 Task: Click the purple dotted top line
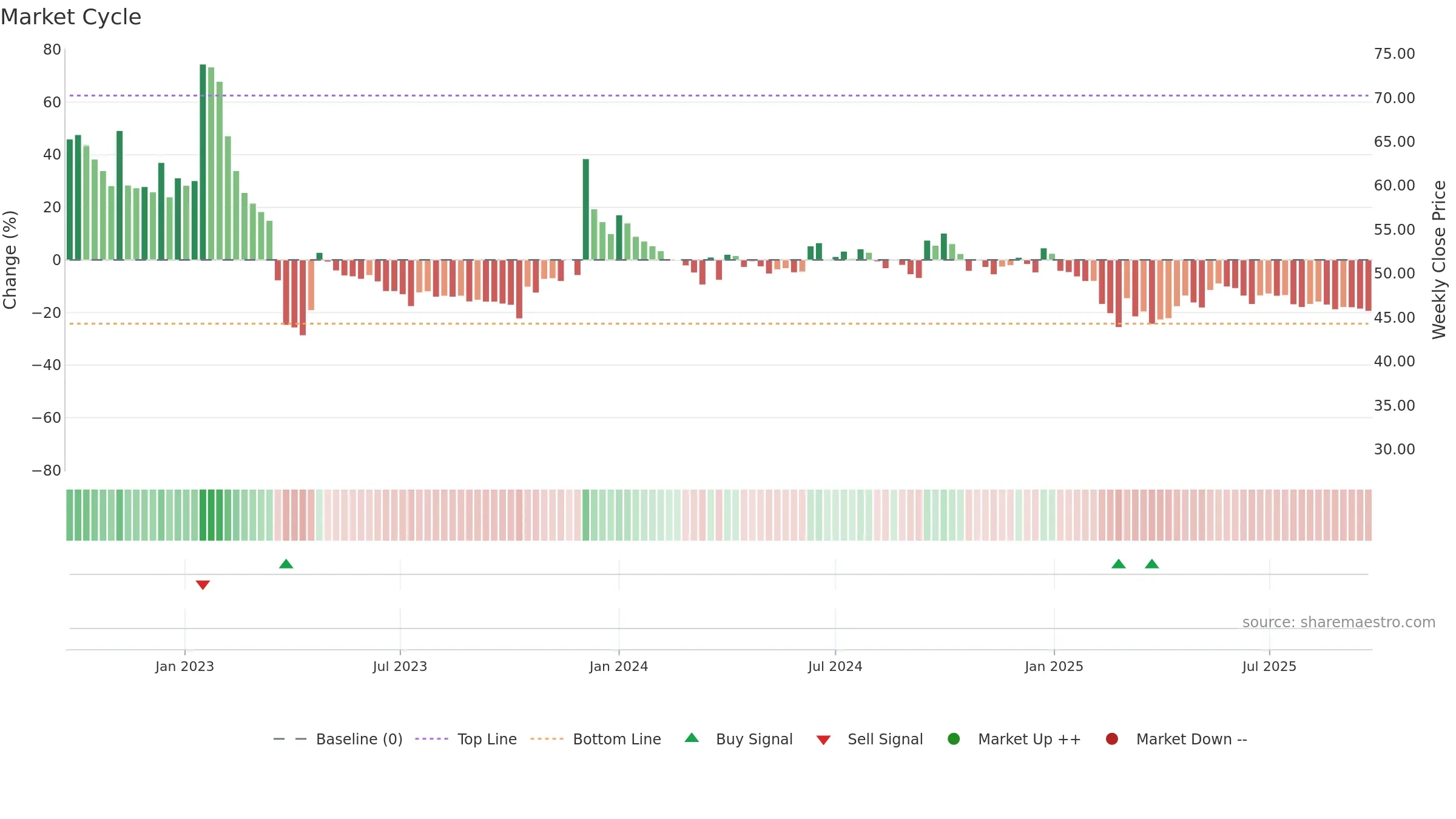click(719, 95)
